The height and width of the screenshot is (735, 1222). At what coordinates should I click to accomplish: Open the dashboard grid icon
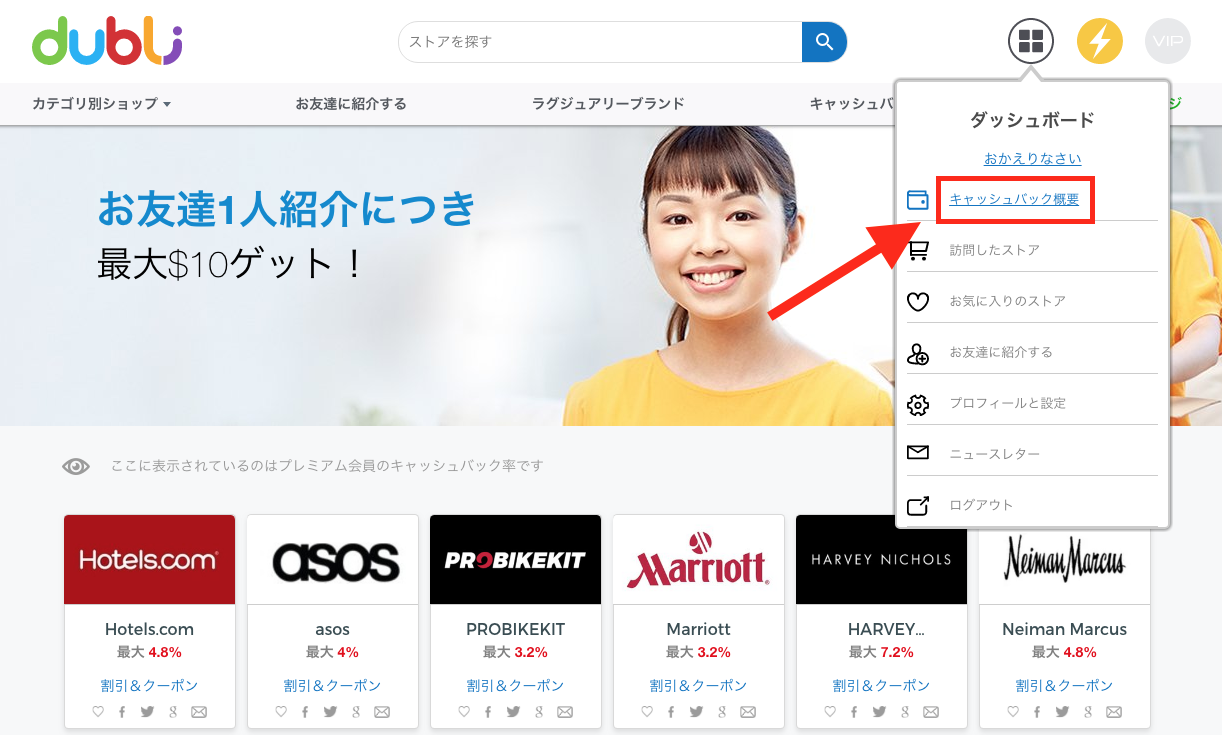[1031, 42]
